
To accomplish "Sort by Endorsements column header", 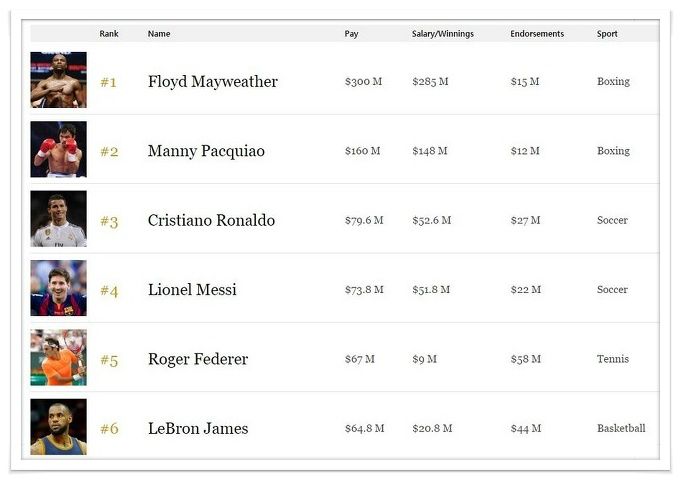I will click(537, 33).
